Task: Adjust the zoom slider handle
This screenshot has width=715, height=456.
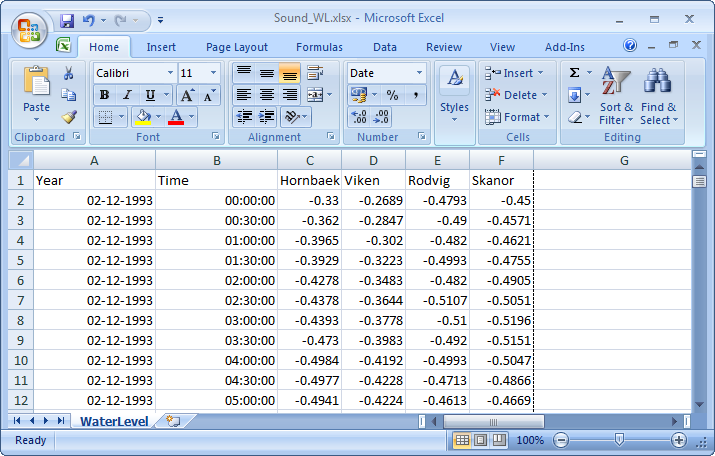Action: [619, 440]
